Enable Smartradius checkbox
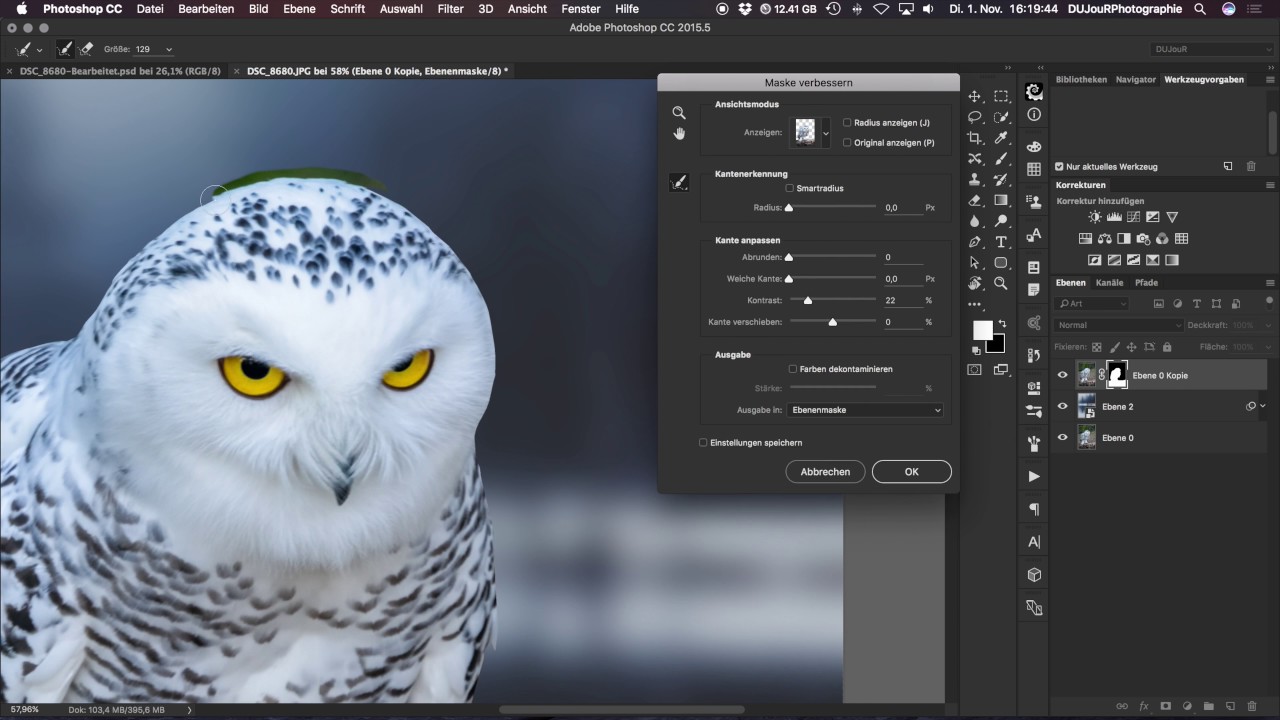 pos(790,188)
